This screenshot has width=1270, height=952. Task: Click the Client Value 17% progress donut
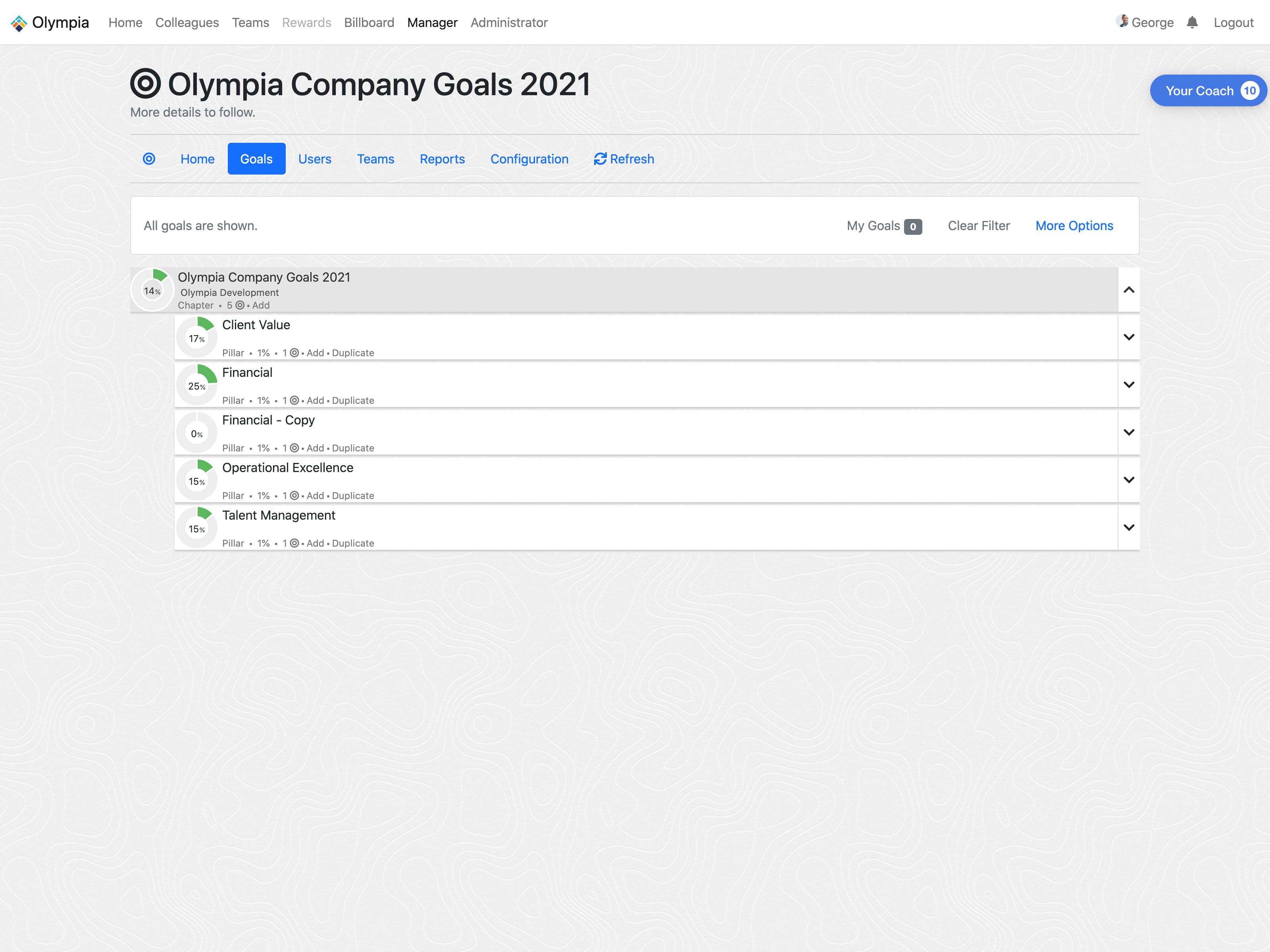click(x=196, y=338)
